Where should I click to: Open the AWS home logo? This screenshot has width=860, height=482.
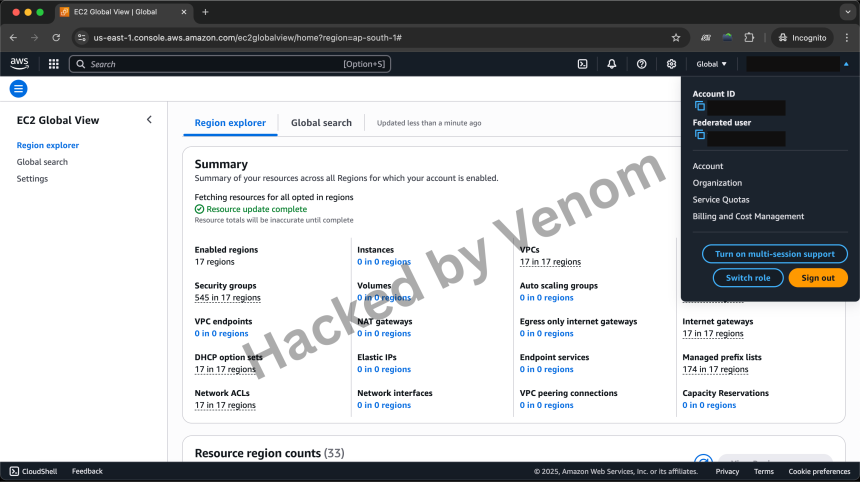coord(19,64)
